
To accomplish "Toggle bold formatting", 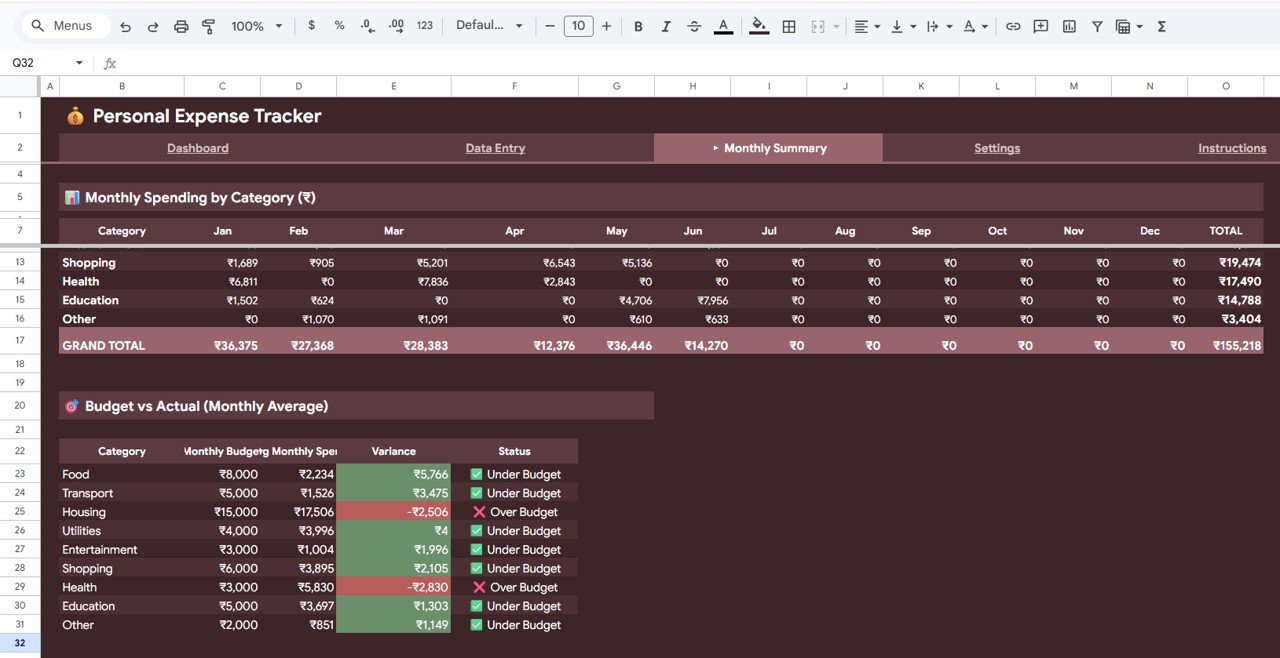I will 638,26.
